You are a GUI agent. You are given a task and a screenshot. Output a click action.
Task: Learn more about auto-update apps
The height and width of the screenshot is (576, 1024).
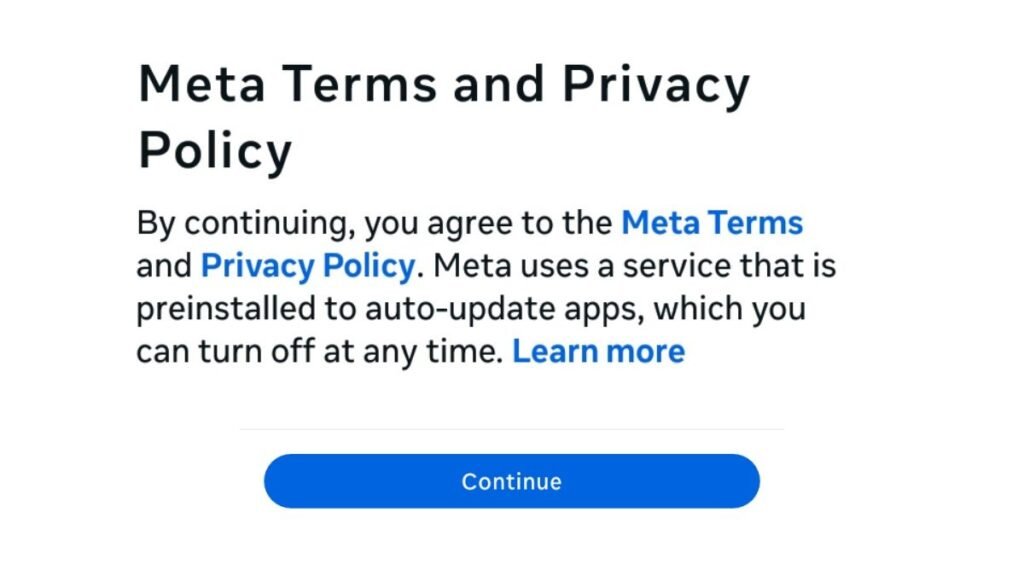[x=598, y=351]
